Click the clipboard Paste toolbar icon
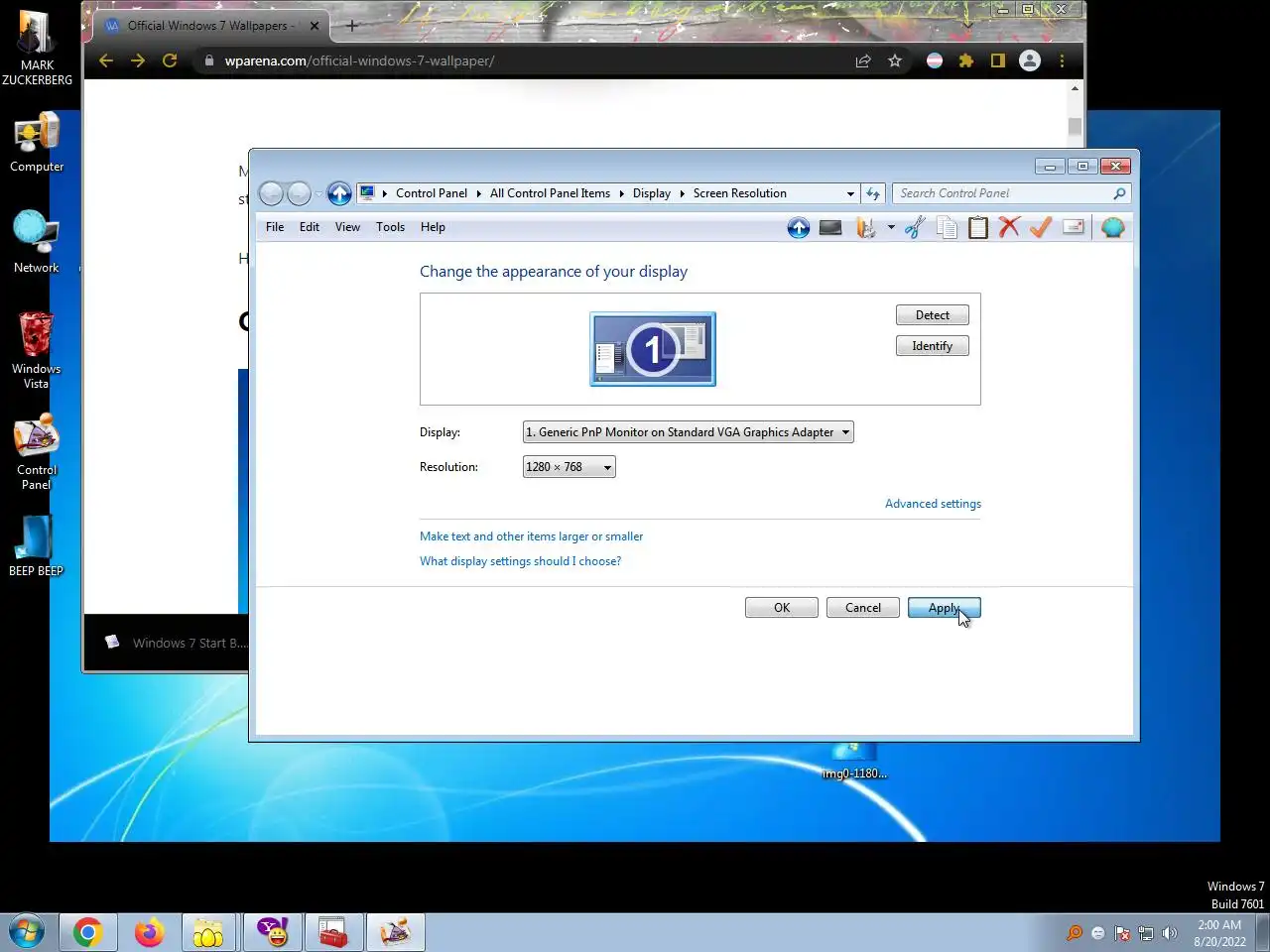The width and height of the screenshot is (1270, 952). coord(978,228)
